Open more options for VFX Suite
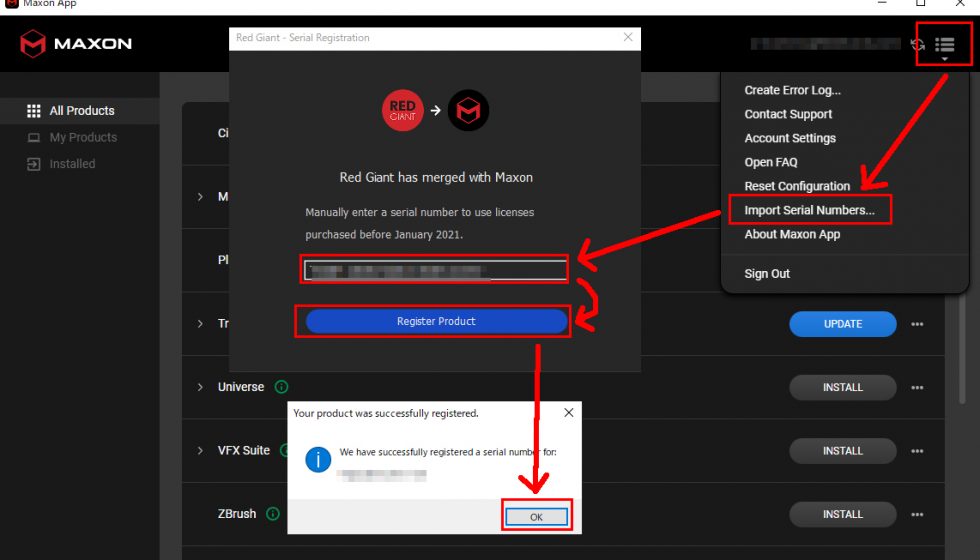The height and width of the screenshot is (560, 980). (917, 451)
